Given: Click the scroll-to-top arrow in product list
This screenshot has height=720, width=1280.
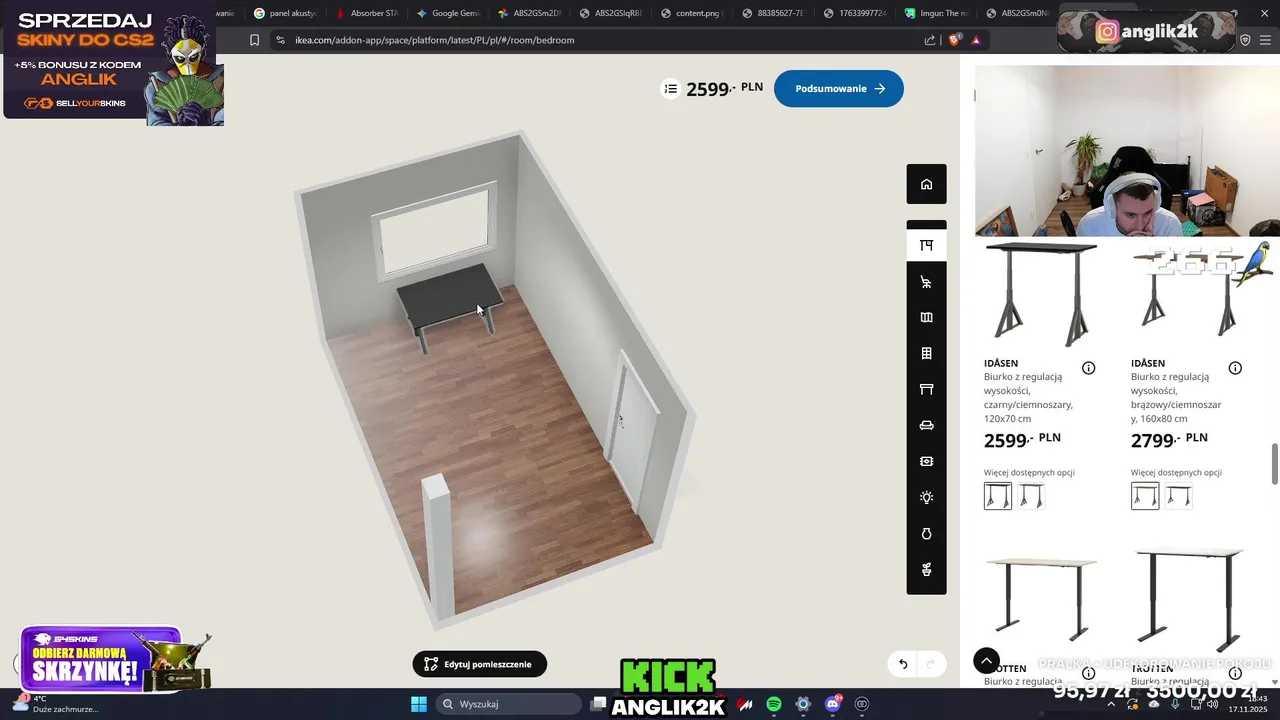Looking at the screenshot, I should point(986,661).
